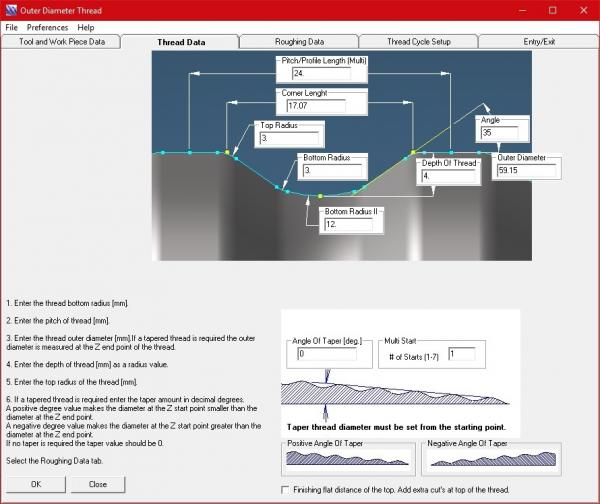Enable Finishing flat distance checkbox

tap(288, 489)
